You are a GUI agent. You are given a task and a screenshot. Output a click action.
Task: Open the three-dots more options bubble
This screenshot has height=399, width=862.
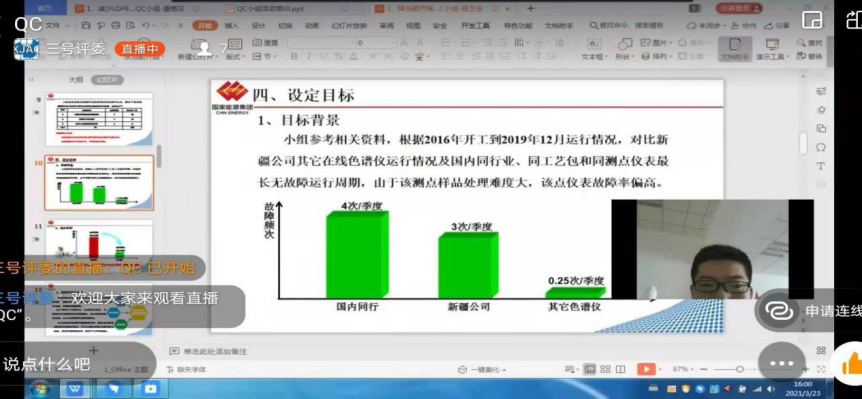[781, 363]
